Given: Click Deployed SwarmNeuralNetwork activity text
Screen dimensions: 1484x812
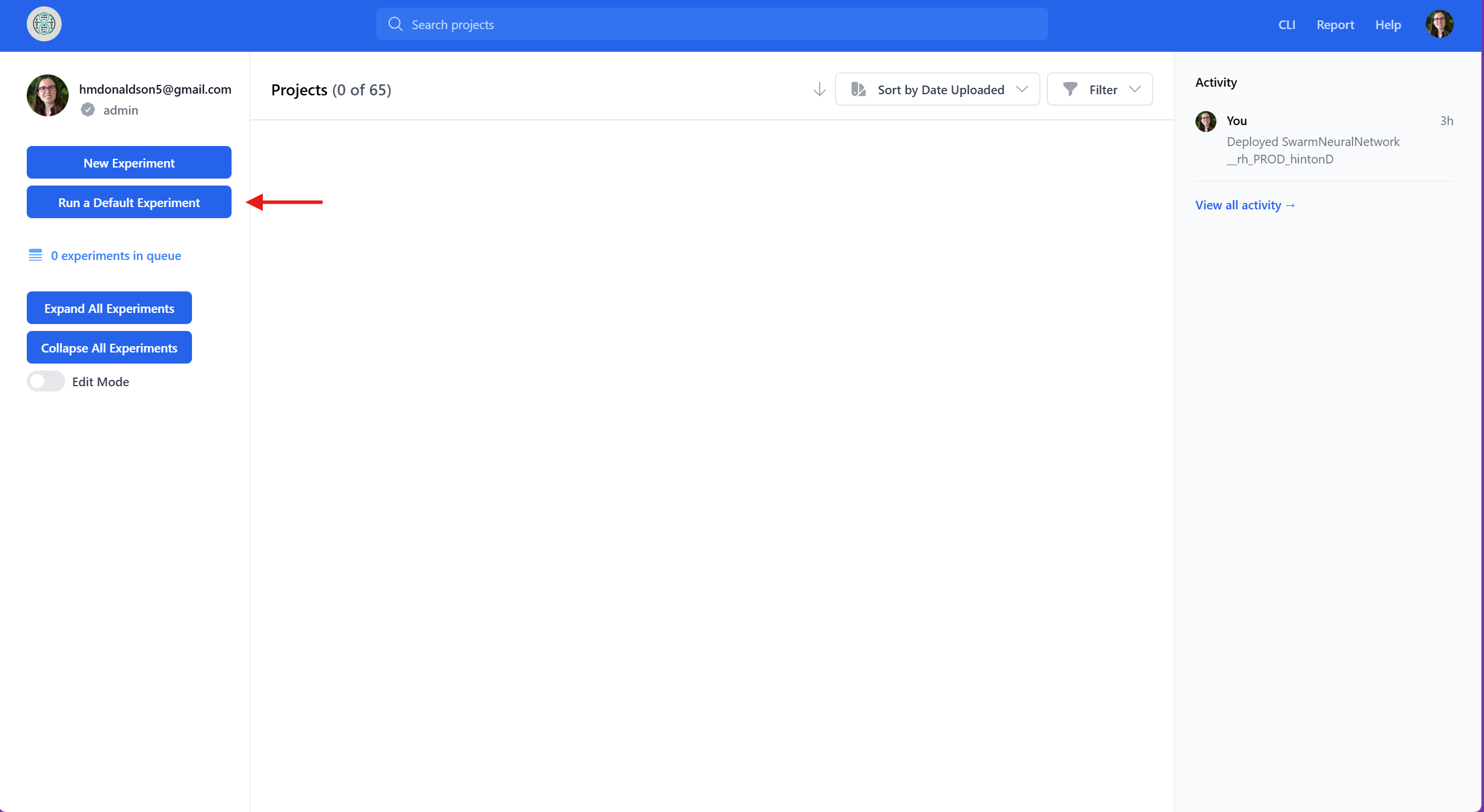Looking at the screenshot, I should coord(1313,150).
